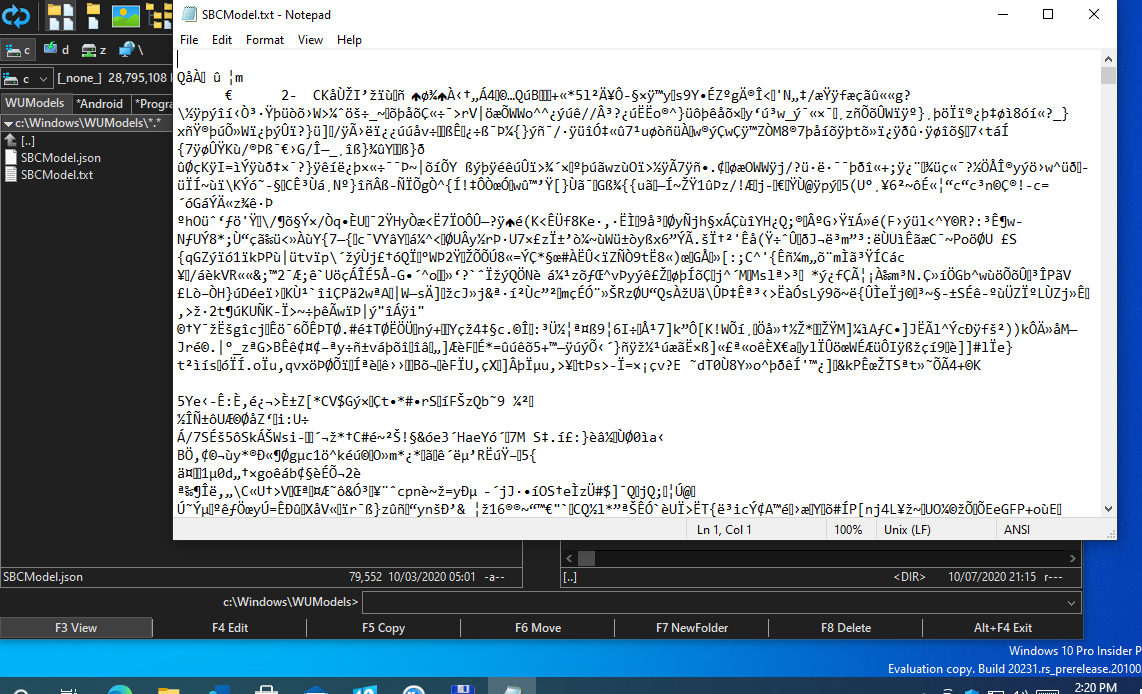
Task: Open the command line history dropdown
Action: (x=1073, y=602)
